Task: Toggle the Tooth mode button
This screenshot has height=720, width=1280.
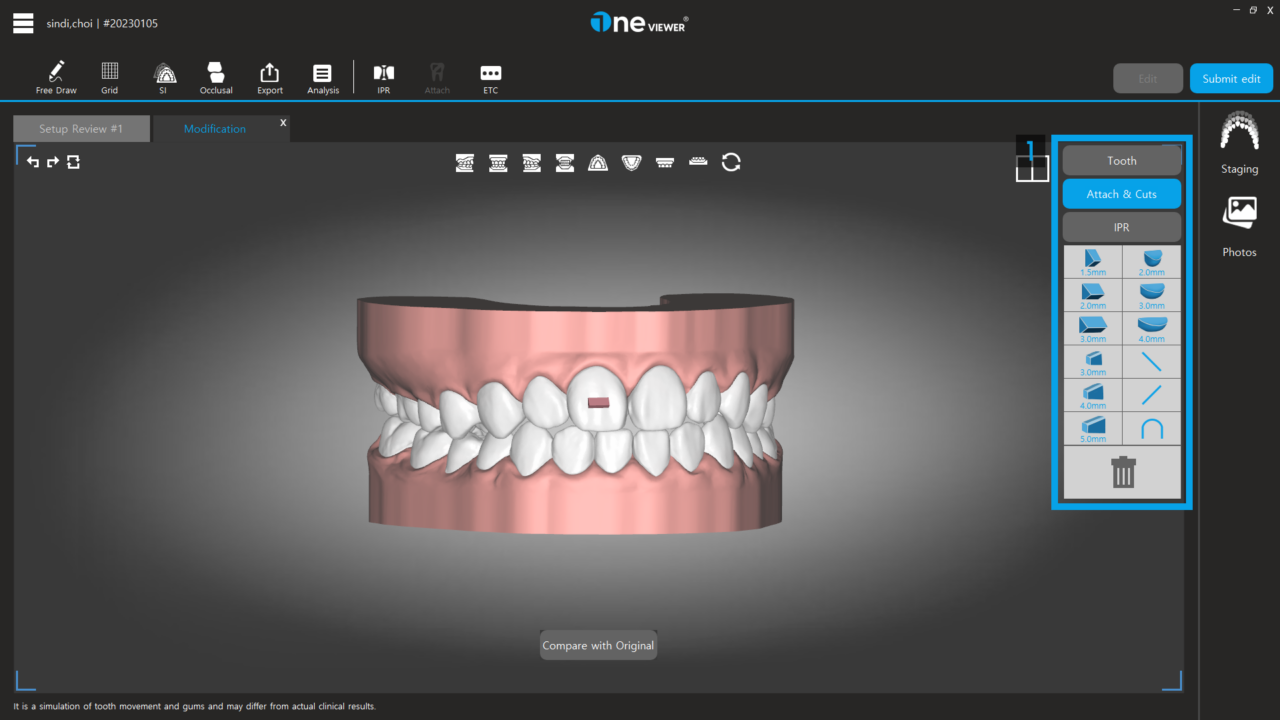Action: pos(1121,160)
